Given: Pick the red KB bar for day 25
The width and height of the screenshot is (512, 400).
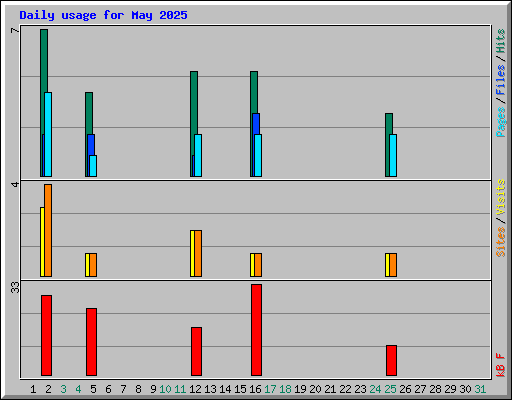Looking at the screenshot, I should coord(391,360).
